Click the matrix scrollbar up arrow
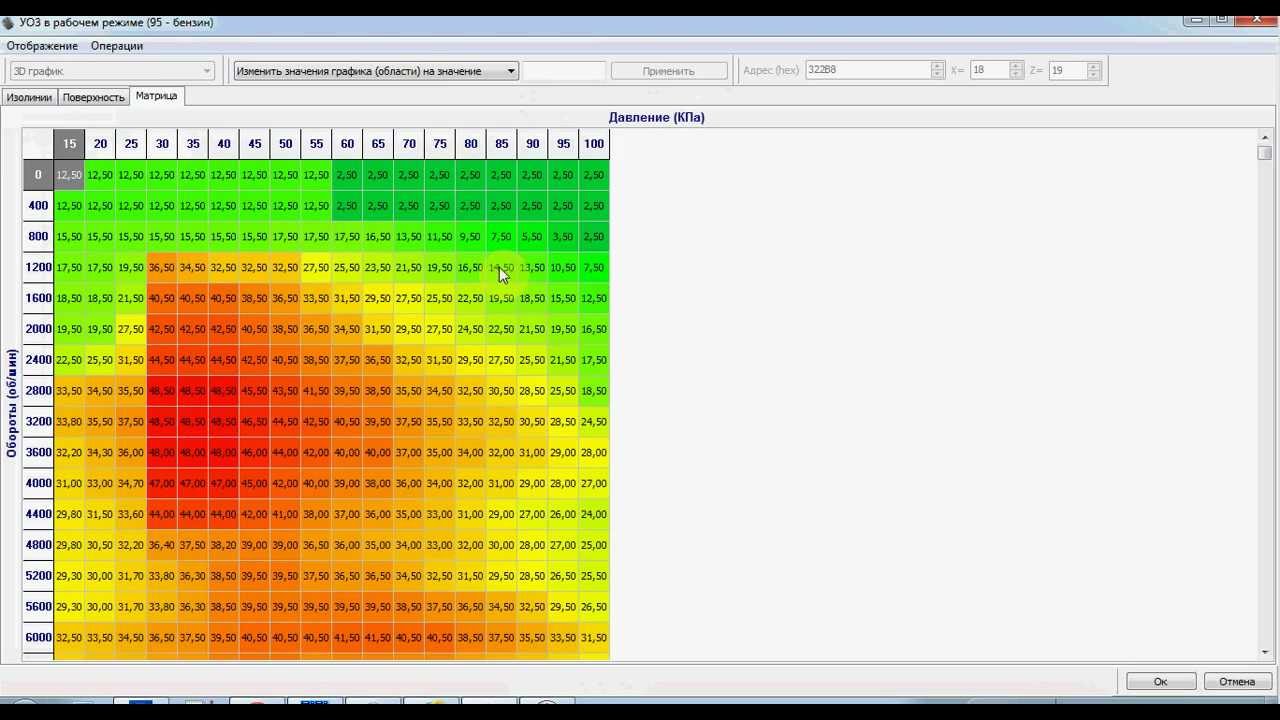 tap(1265, 137)
